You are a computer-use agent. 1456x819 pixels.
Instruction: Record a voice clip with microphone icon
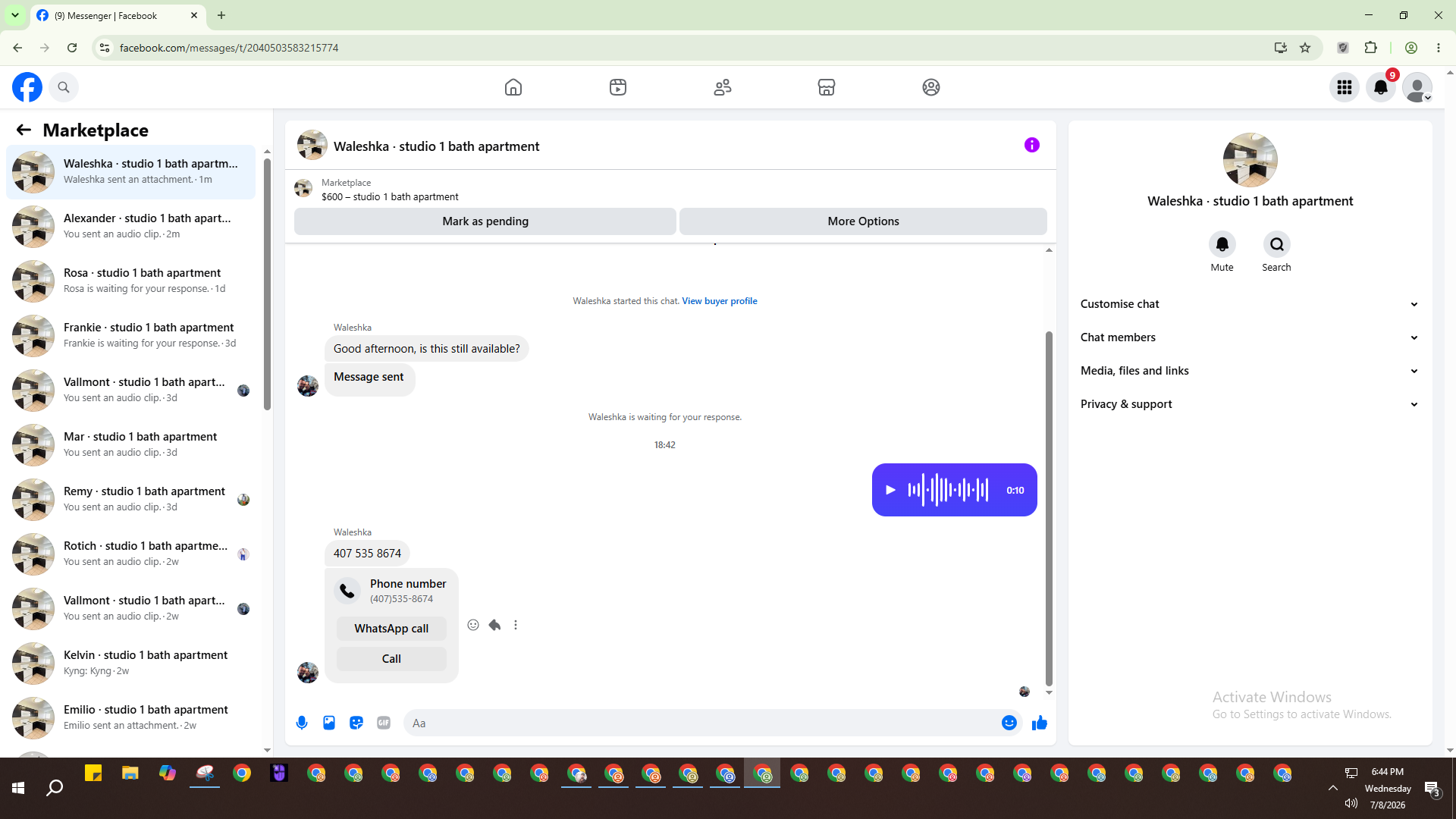point(302,723)
